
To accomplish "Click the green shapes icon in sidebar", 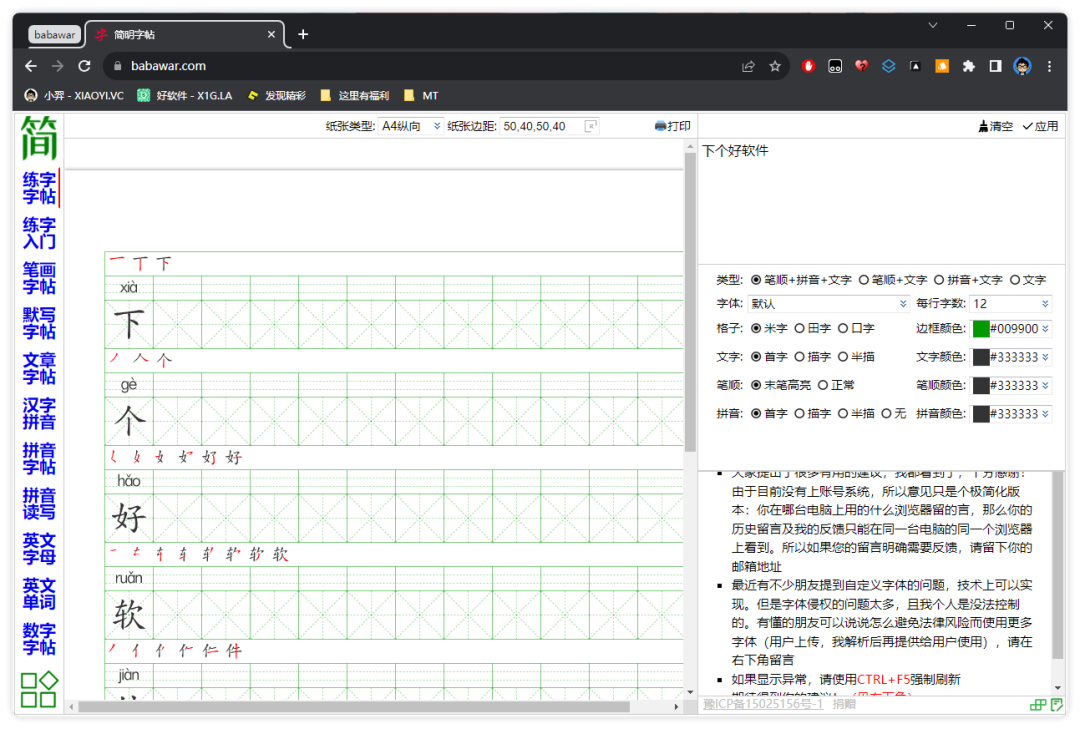I will click(39, 689).
